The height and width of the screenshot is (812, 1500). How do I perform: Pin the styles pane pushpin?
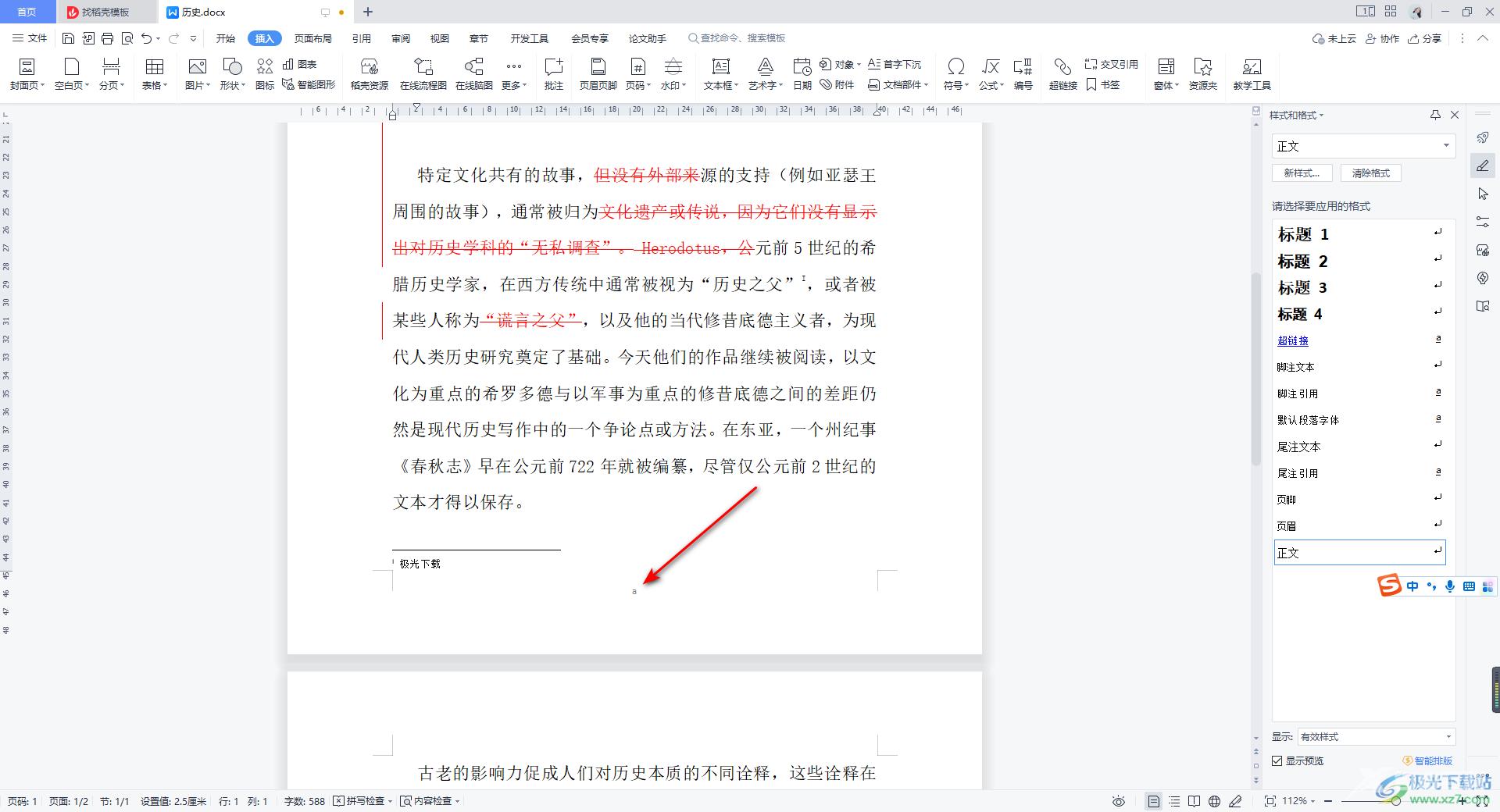click(1435, 115)
